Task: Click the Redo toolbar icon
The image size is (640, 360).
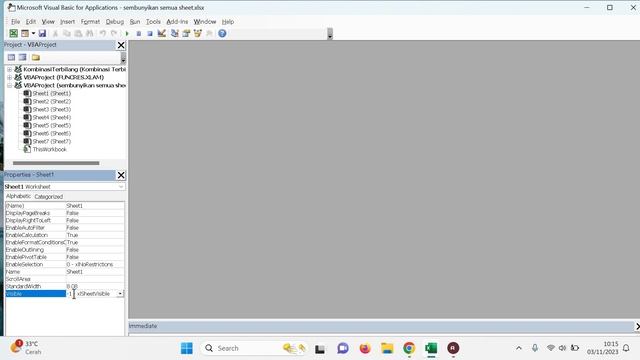Action: [x=114, y=33]
